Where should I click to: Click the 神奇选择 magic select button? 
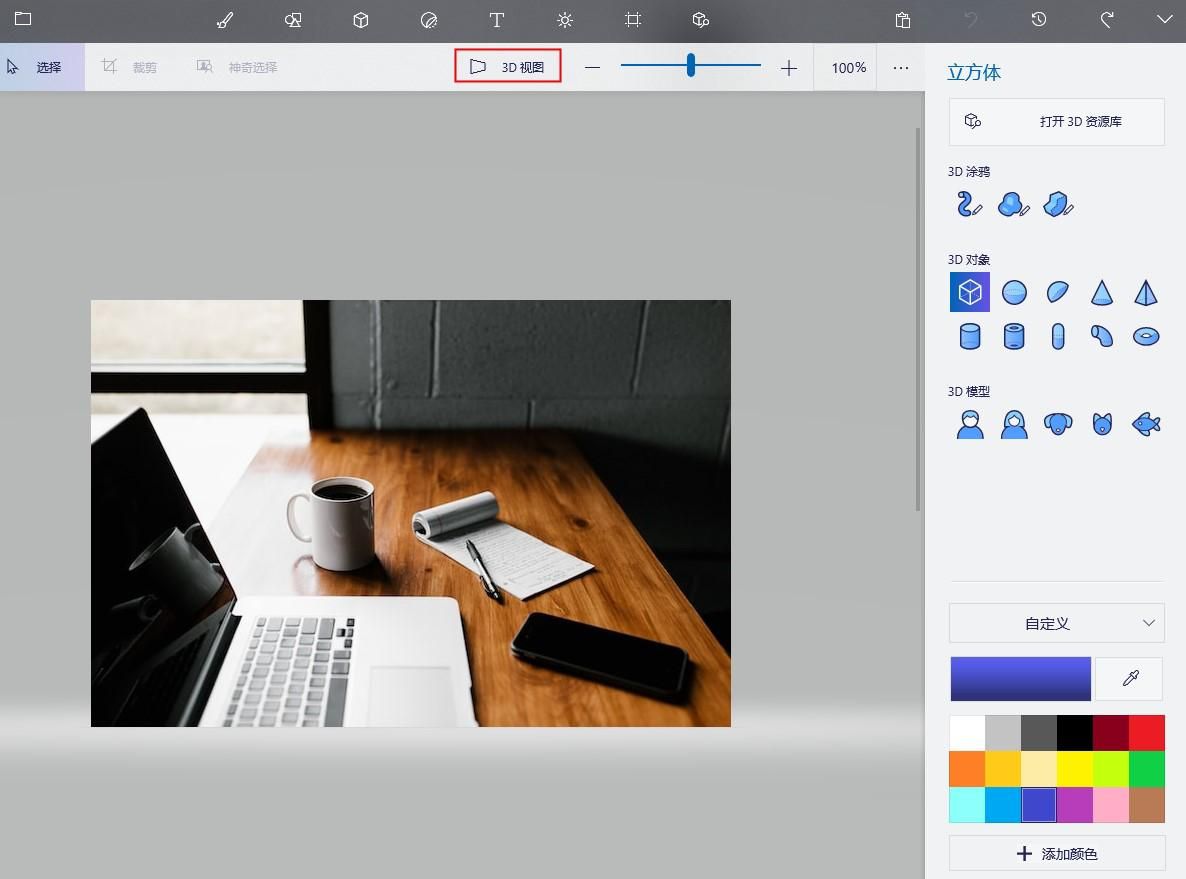[237, 67]
